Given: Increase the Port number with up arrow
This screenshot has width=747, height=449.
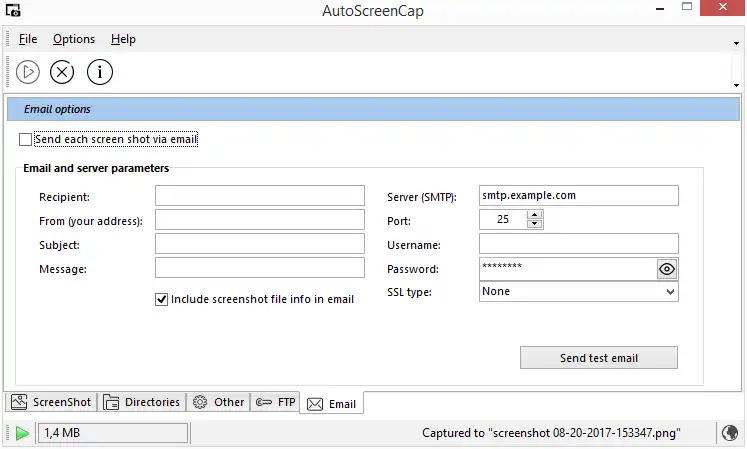Looking at the screenshot, I should (535, 214).
